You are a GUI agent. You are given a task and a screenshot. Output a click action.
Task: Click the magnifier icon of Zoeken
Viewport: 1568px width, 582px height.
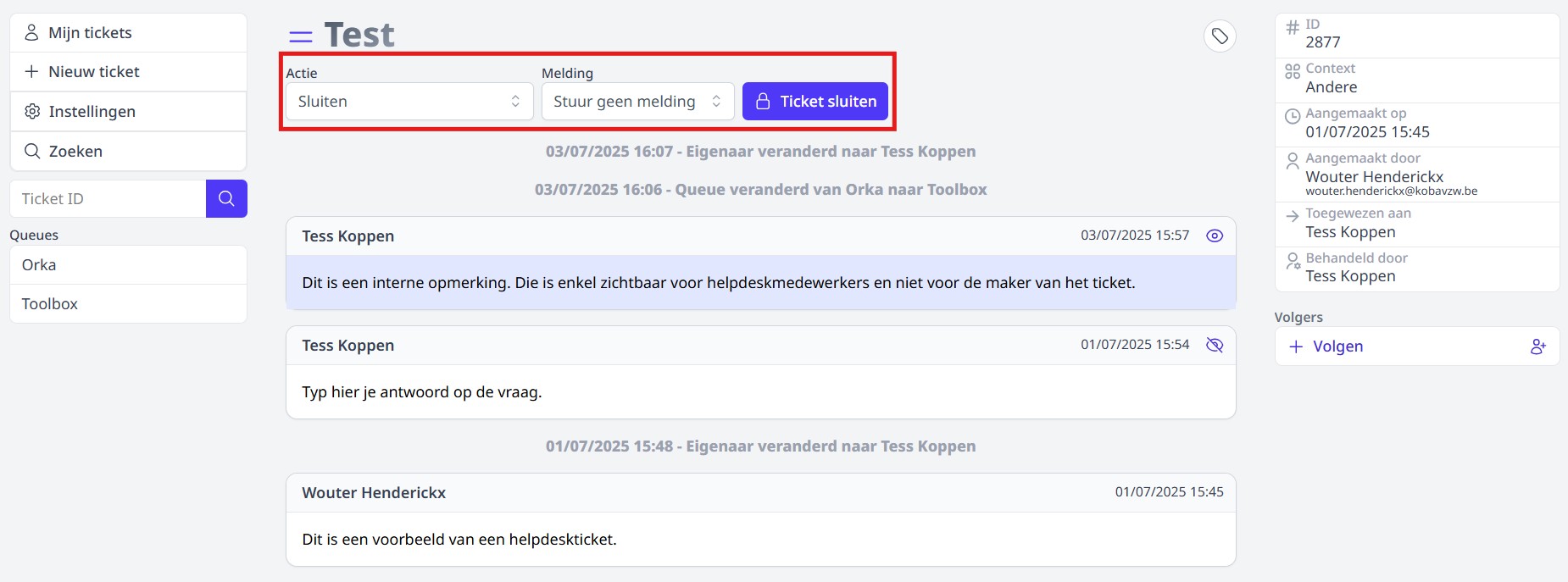tap(32, 151)
